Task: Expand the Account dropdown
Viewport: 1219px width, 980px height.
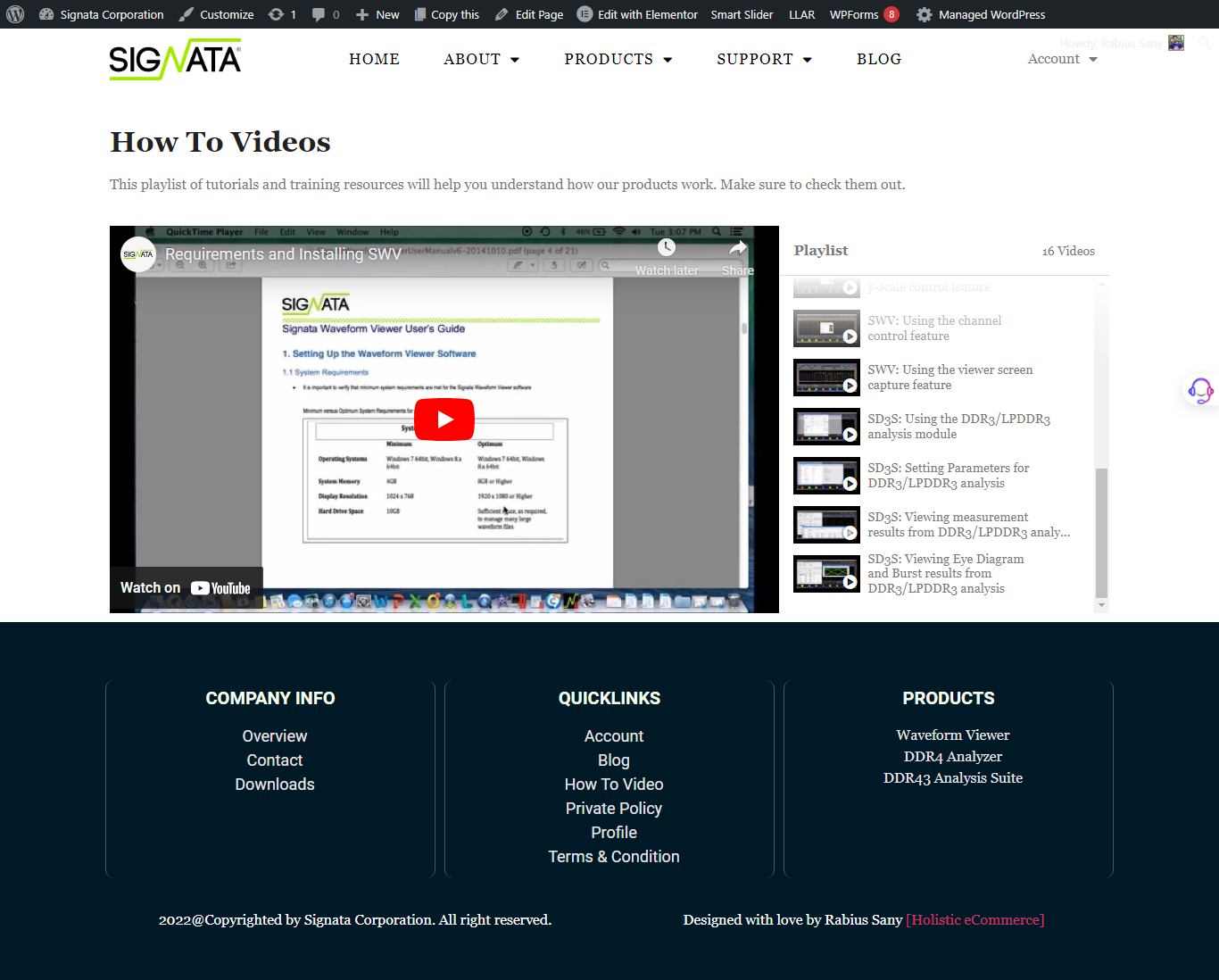Action: pos(1062,59)
